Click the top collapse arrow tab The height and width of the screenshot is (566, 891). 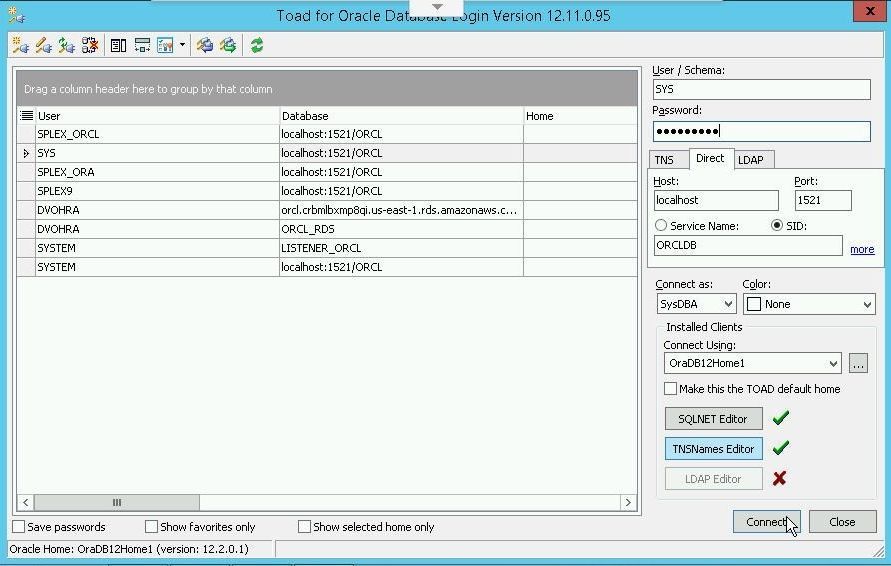tap(437, 7)
